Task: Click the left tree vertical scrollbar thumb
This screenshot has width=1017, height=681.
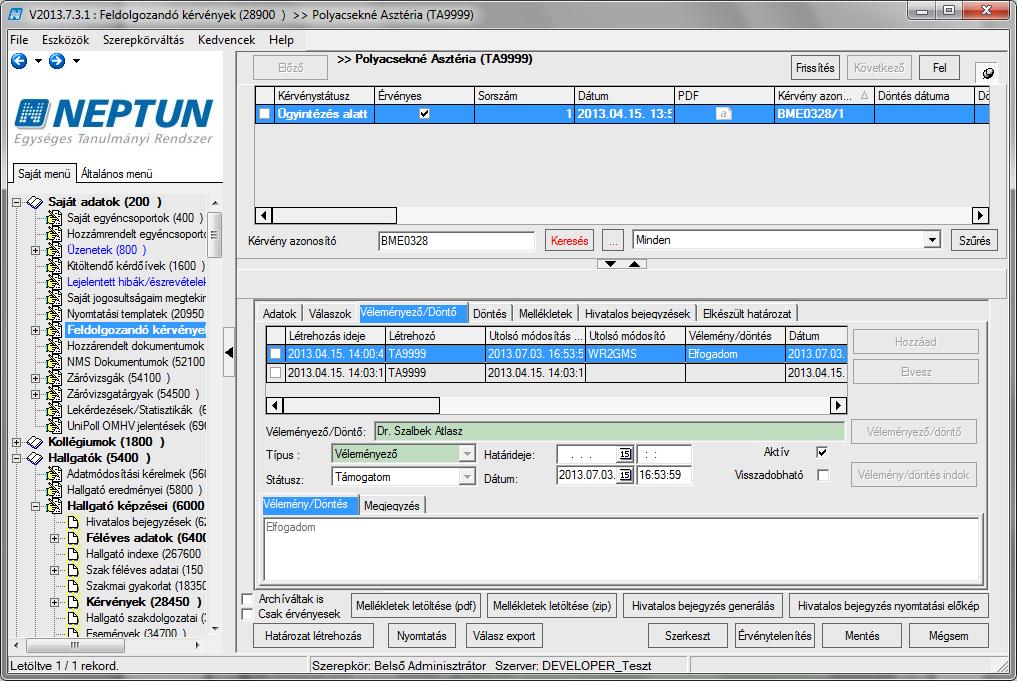Action: [x=215, y=234]
